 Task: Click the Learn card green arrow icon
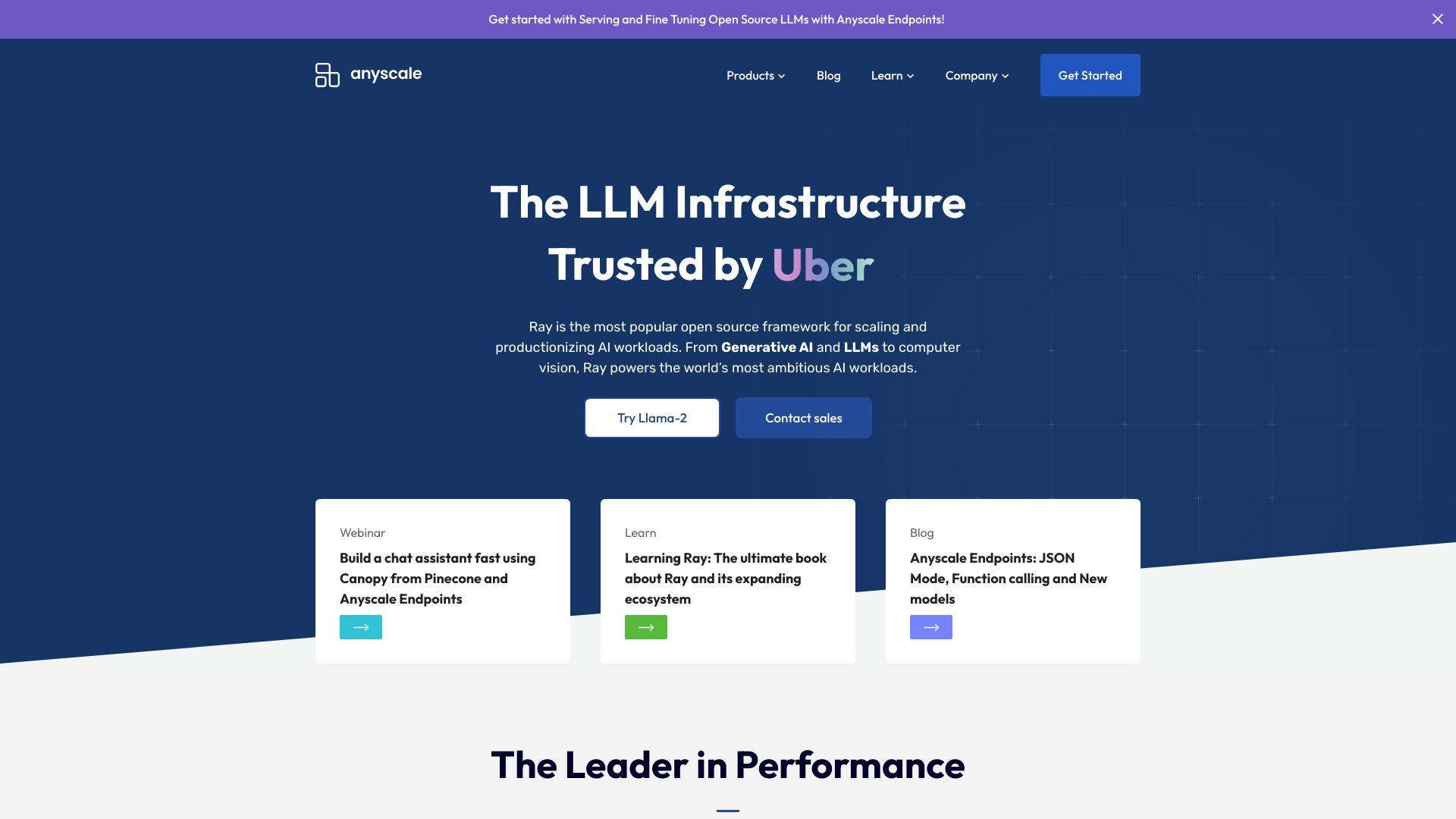645,627
